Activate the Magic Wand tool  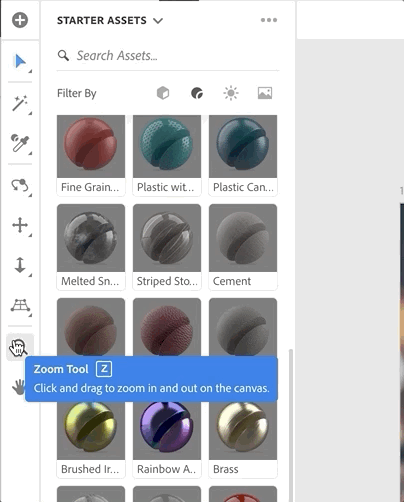[20, 103]
